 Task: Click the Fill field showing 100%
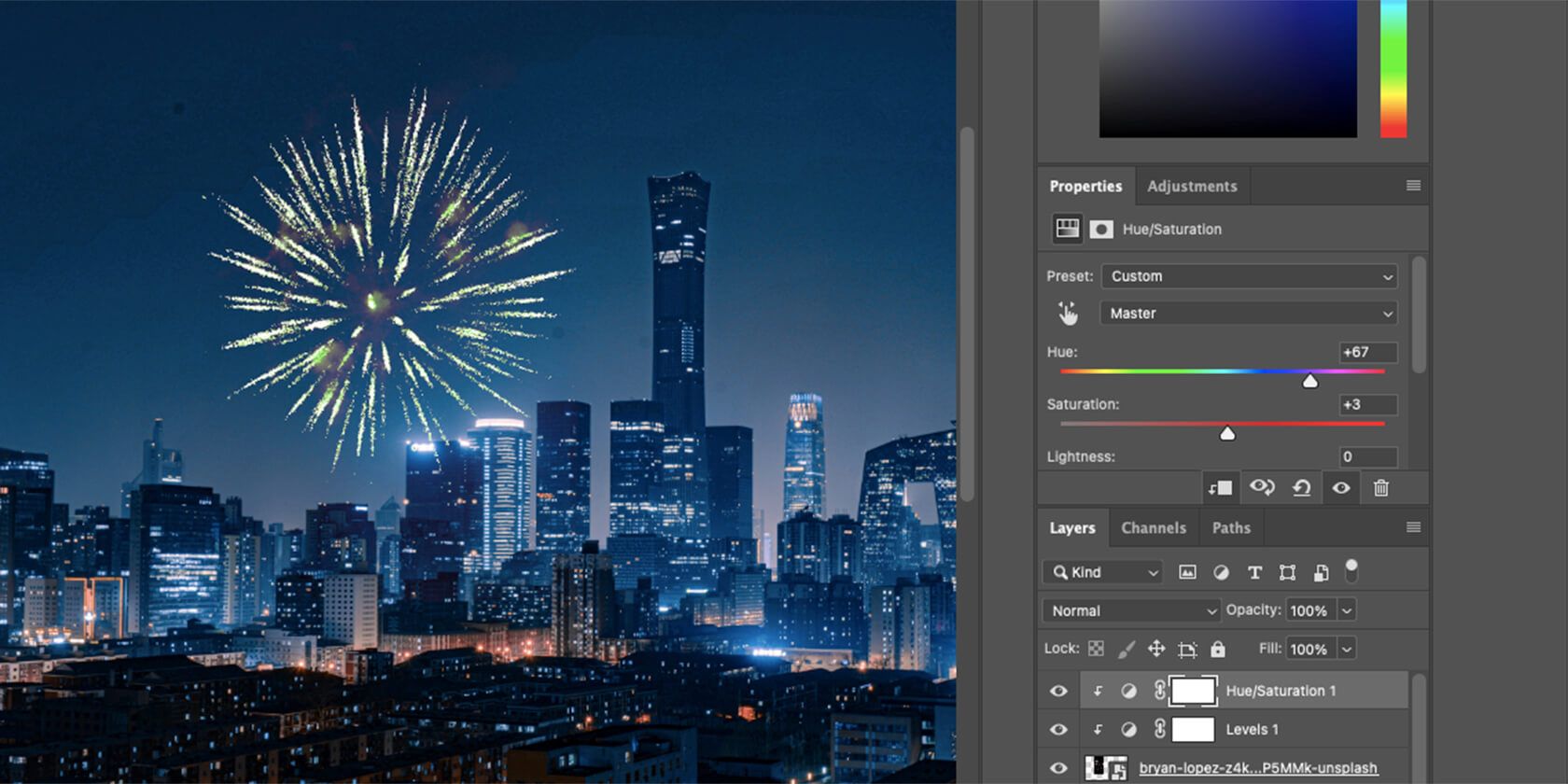click(x=1309, y=649)
